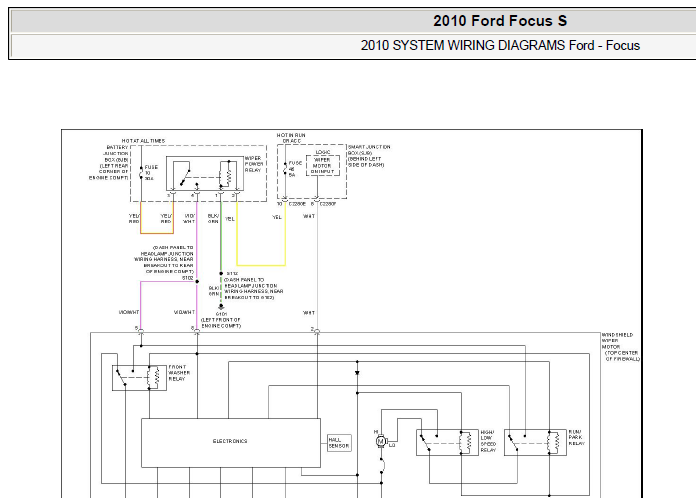Click the VIO/WHT label above motor pin 8
Viewport: 696px width, 498px height.
(x=185, y=312)
